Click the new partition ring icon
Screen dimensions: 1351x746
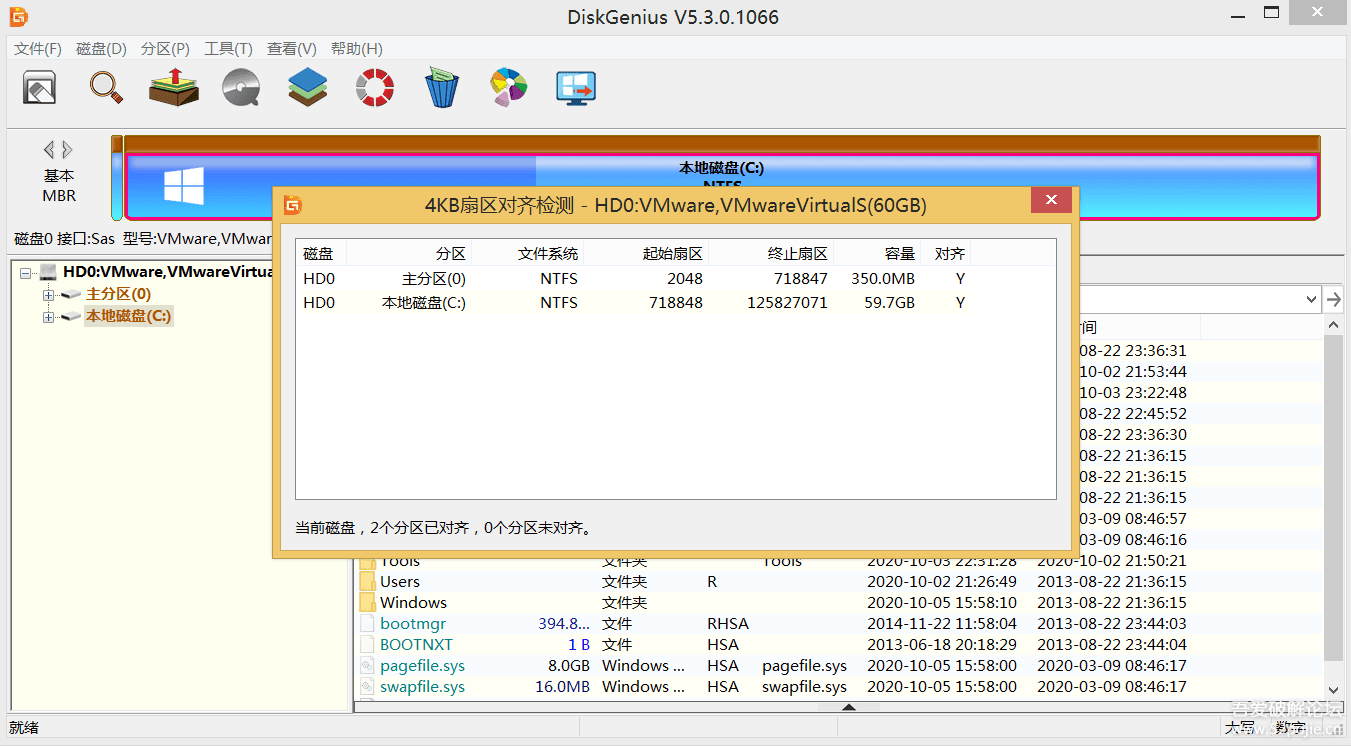coord(374,88)
